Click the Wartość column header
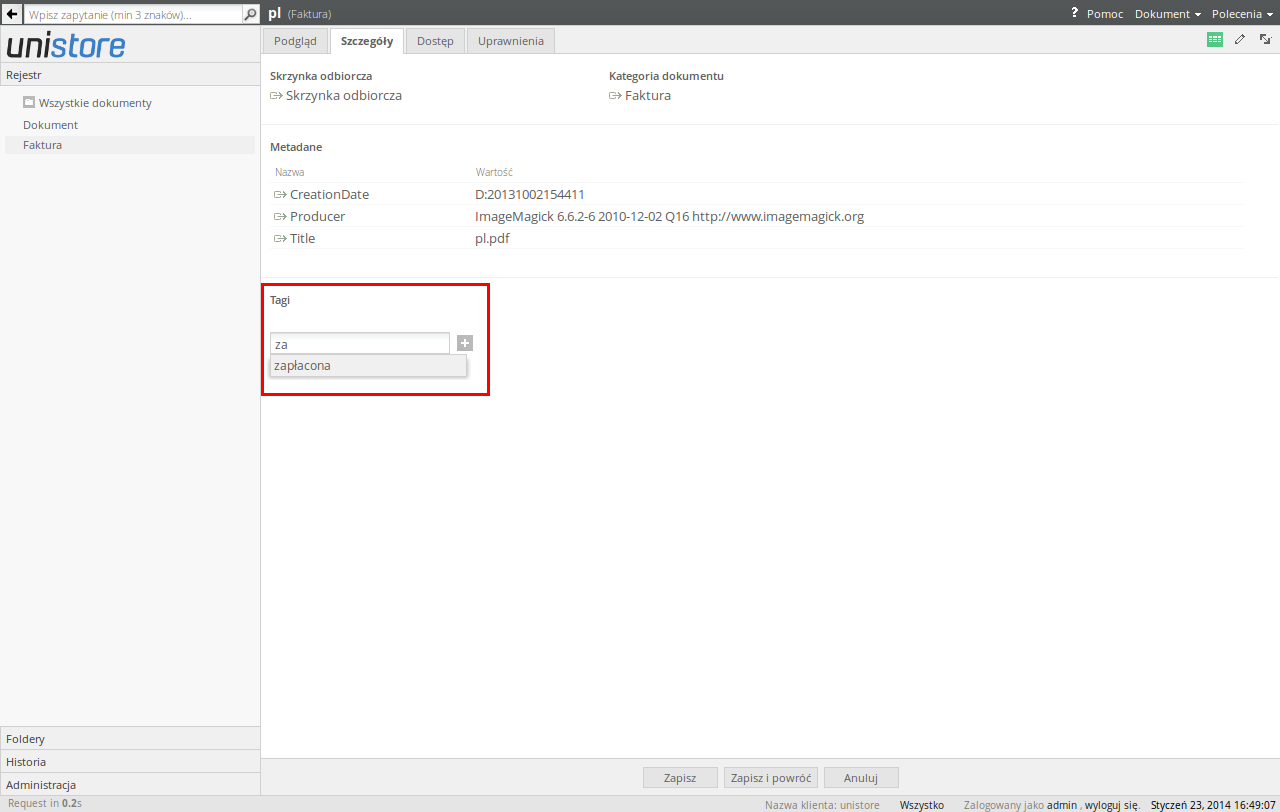This screenshot has height=812, width=1280. click(494, 172)
